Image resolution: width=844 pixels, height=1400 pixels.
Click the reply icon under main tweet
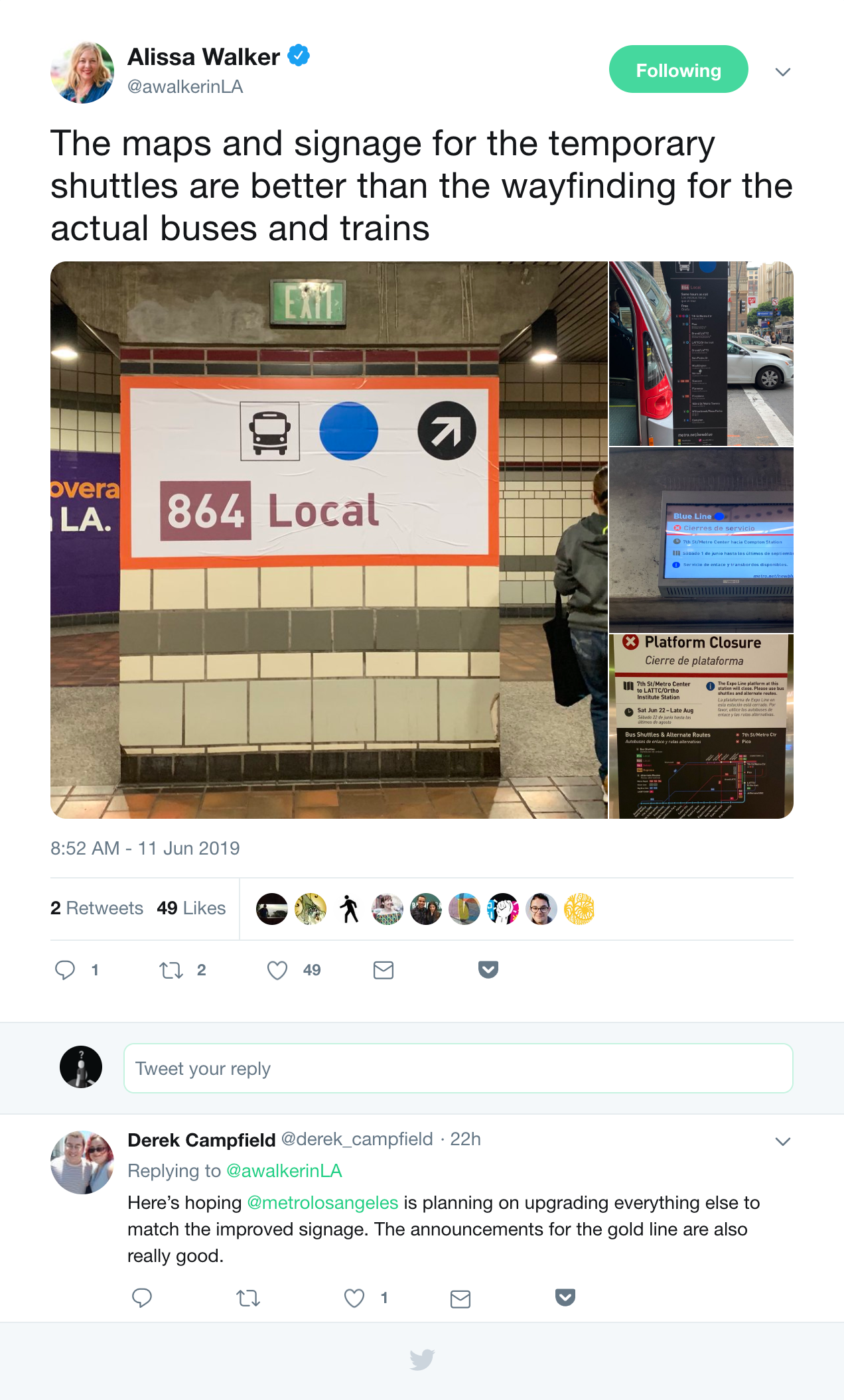point(65,970)
